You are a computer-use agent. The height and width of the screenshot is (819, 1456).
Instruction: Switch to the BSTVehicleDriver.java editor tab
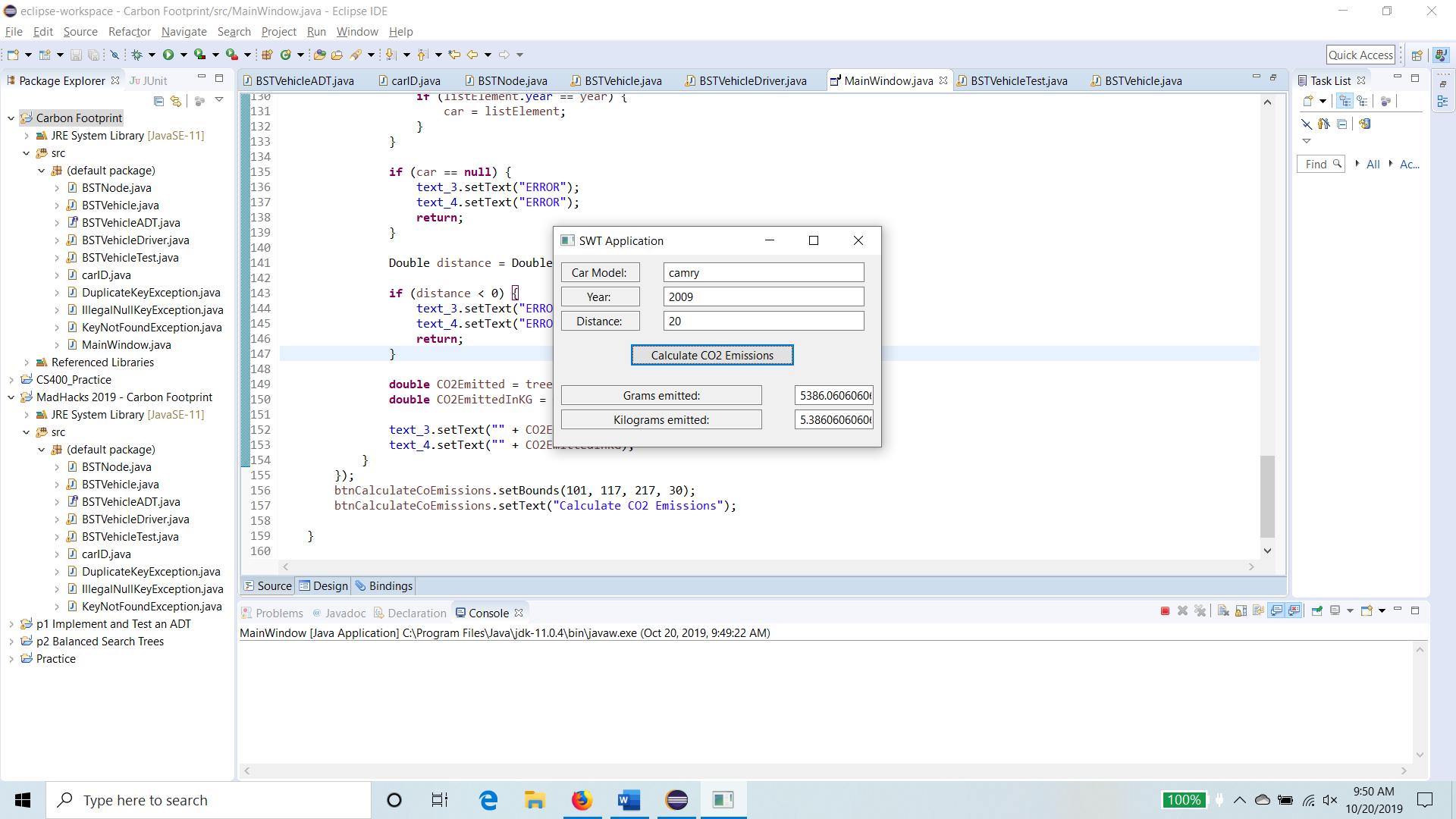tap(752, 81)
